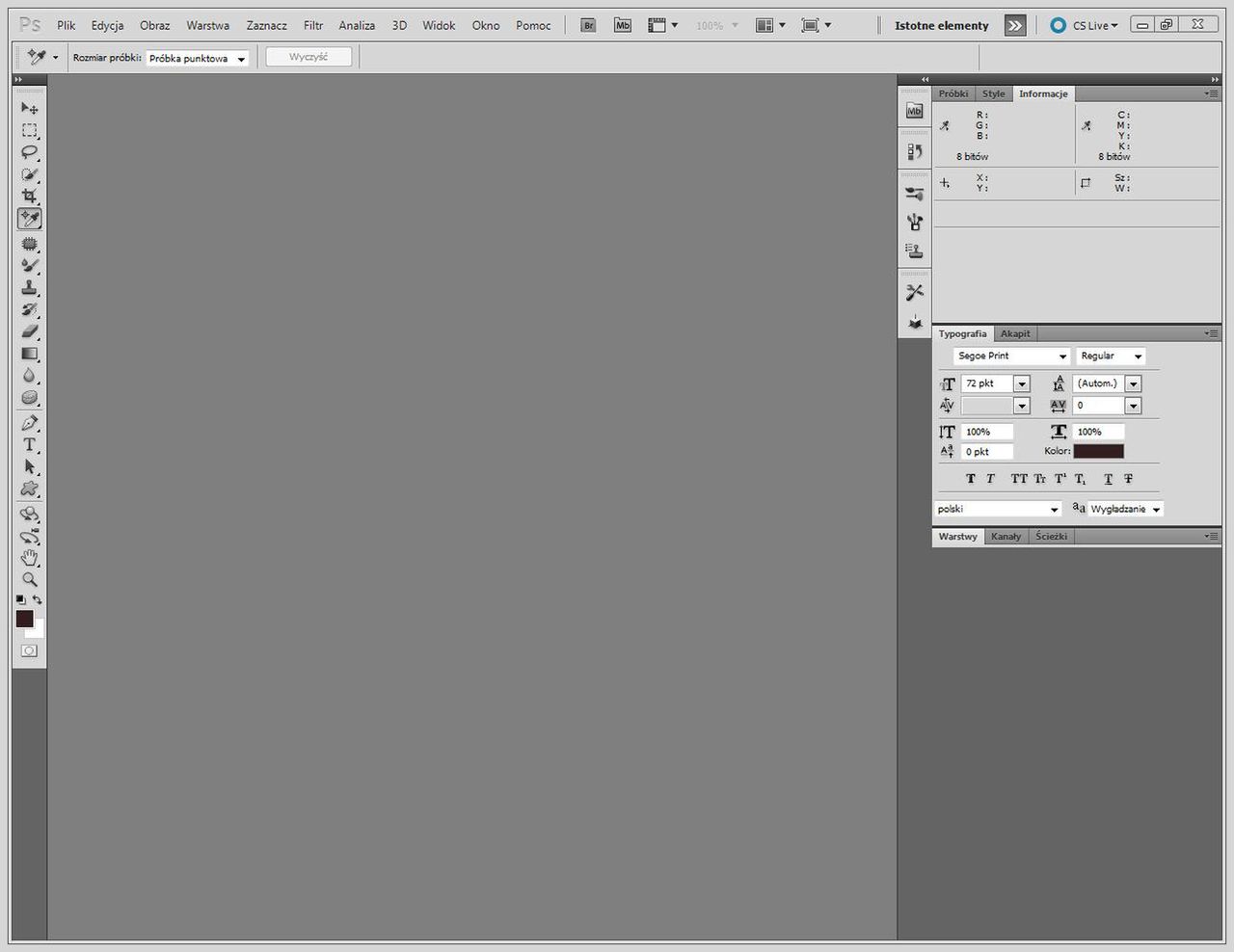Swap foreground and background colors

point(38,599)
